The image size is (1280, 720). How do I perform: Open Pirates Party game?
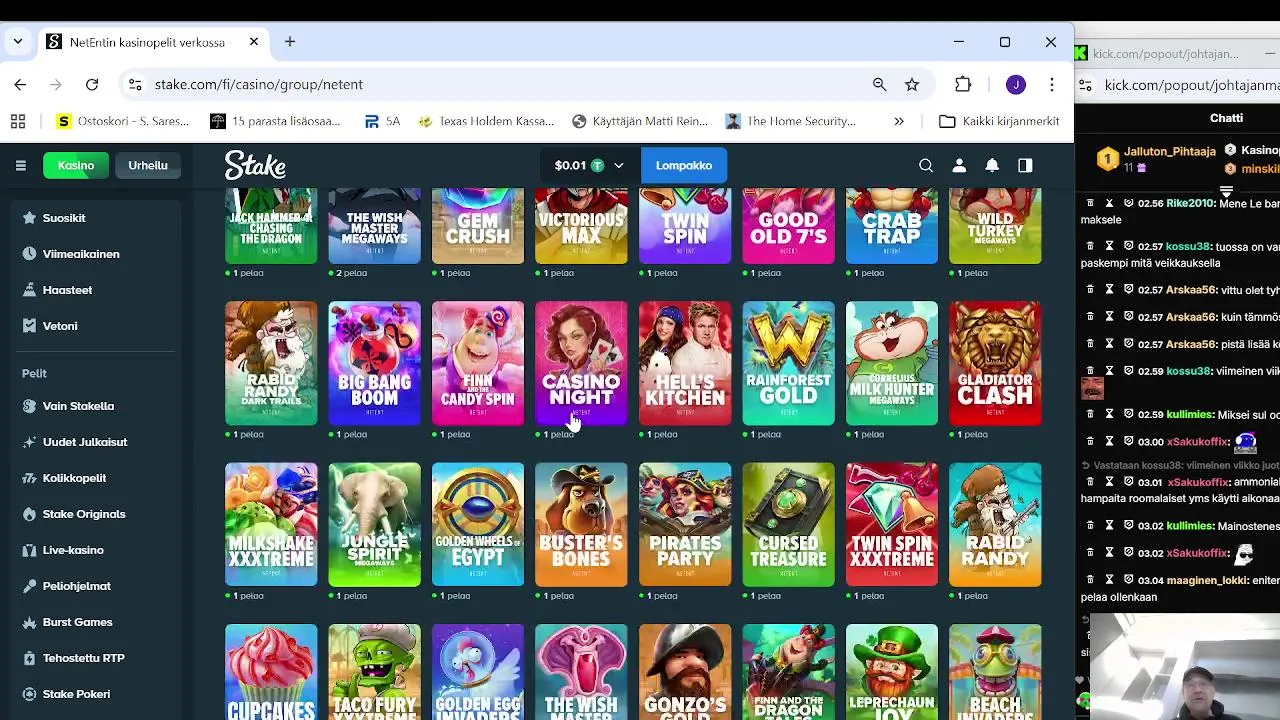[685, 525]
